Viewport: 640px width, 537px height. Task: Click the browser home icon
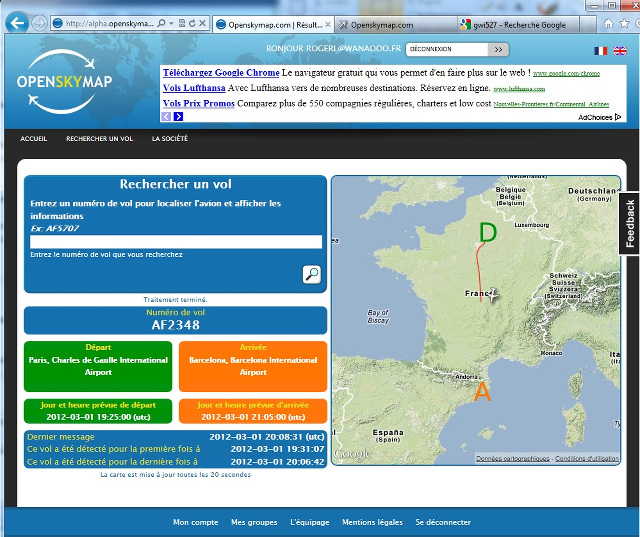click(x=608, y=24)
